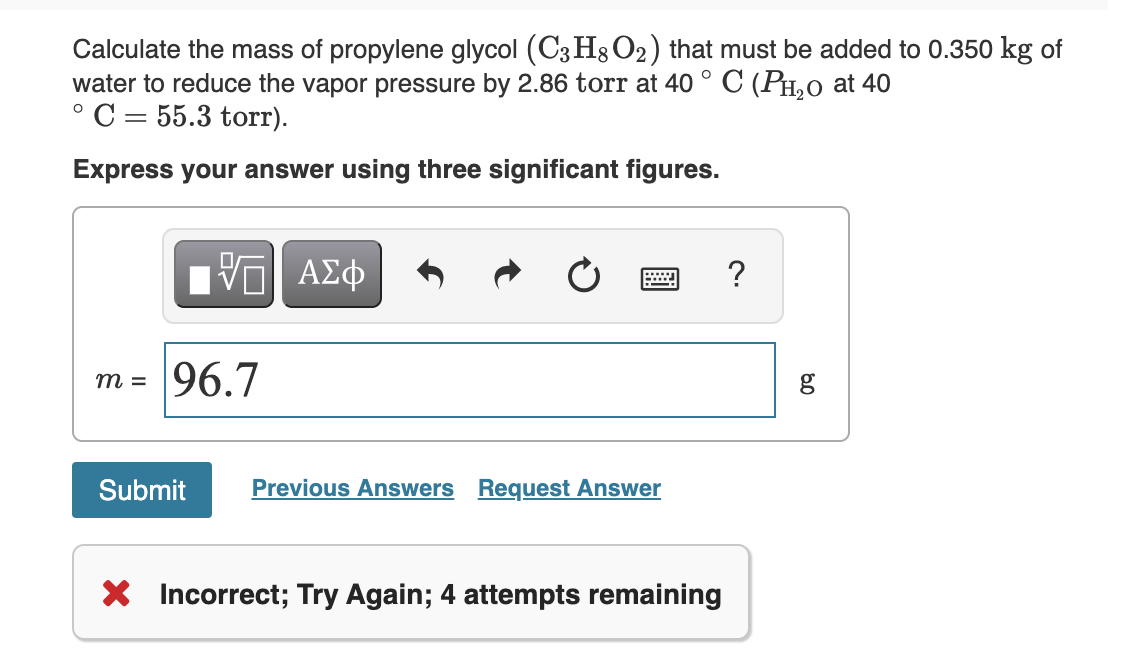Viewport: 1124px width, 668px height.
Task: Submit the answer 96.7
Action: pyautogui.click(x=141, y=490)
